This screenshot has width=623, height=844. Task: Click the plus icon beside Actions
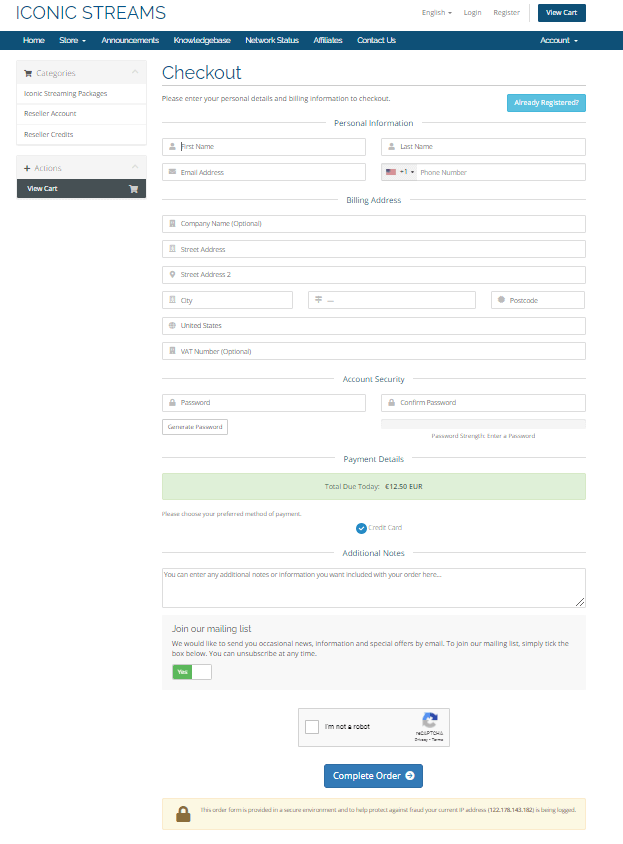click(x=27, y=168)
